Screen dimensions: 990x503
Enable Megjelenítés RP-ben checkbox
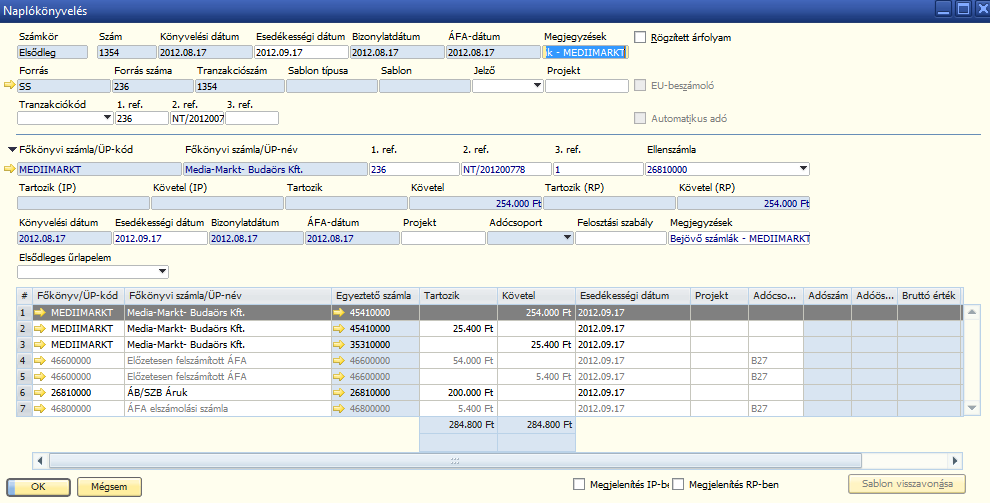[x=679, y=485]
